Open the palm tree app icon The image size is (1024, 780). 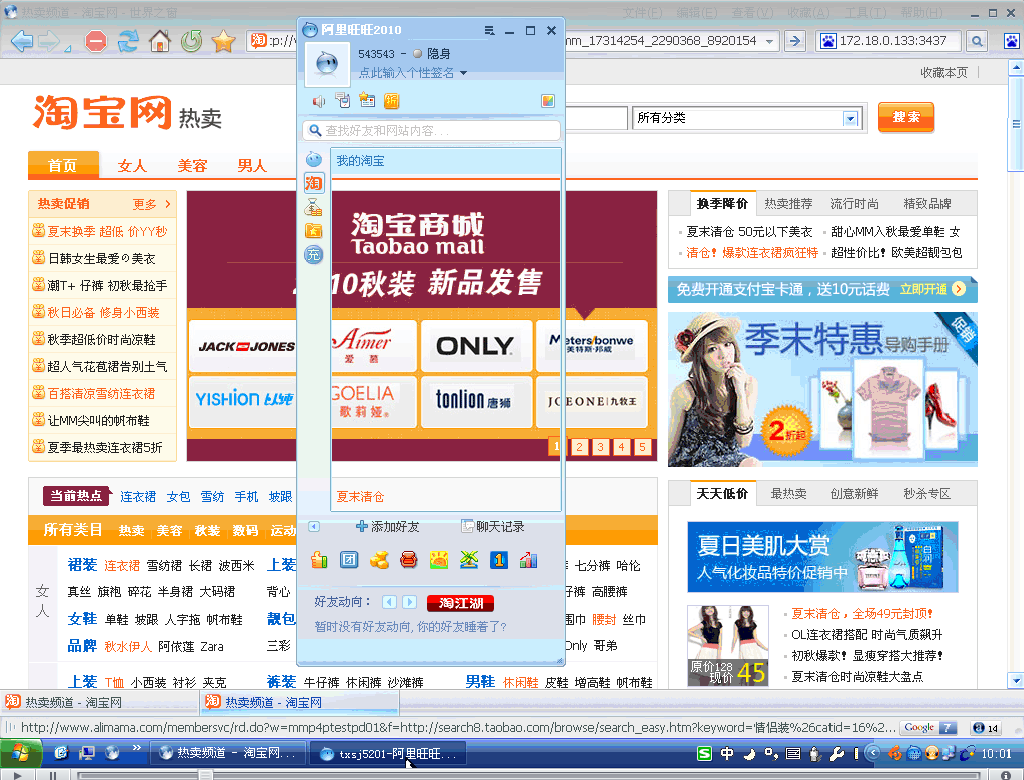click(x=469, y=560)
